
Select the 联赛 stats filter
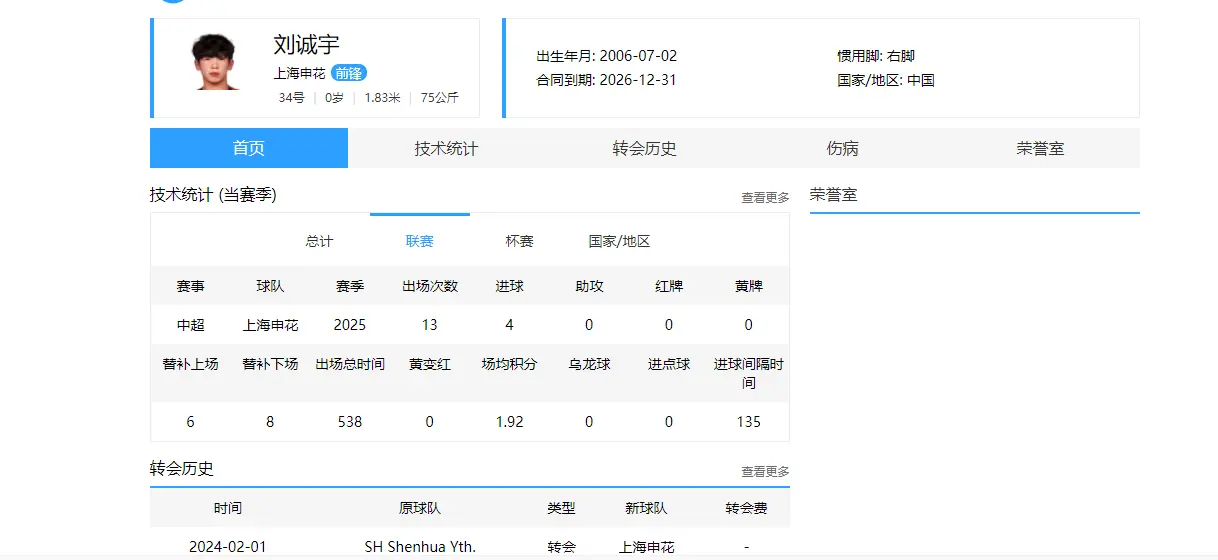[x=419, y=241]
